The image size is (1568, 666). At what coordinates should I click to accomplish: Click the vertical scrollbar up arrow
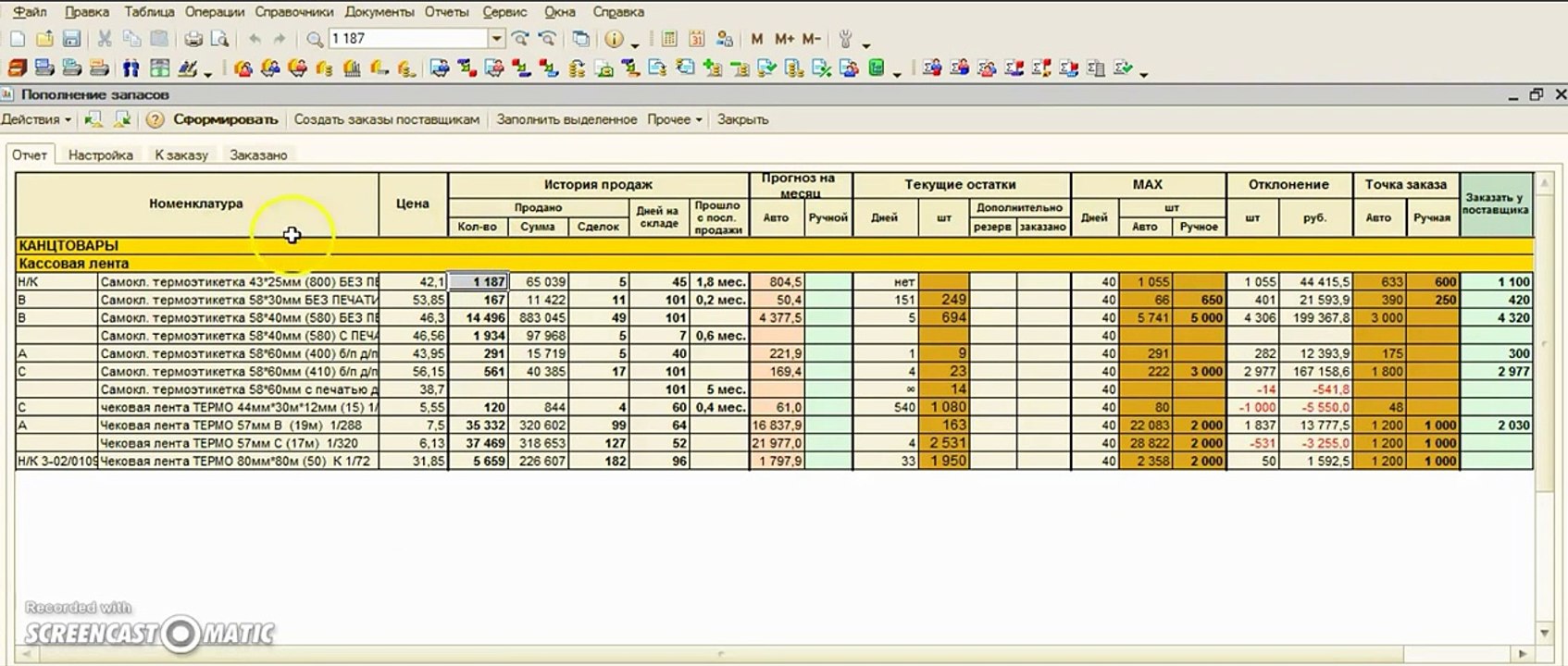click(x=1544, y=183)
